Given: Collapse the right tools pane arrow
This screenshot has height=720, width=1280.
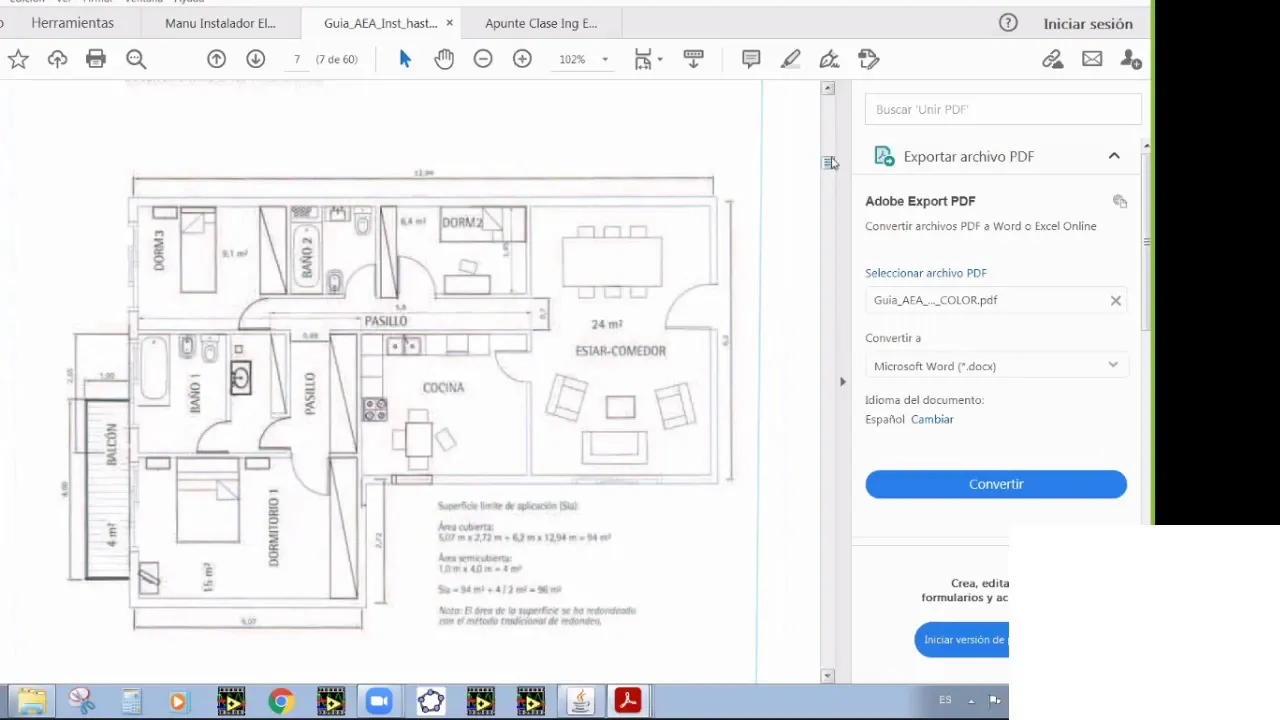Looking at the screenshot, I should (x=842, y=381).
